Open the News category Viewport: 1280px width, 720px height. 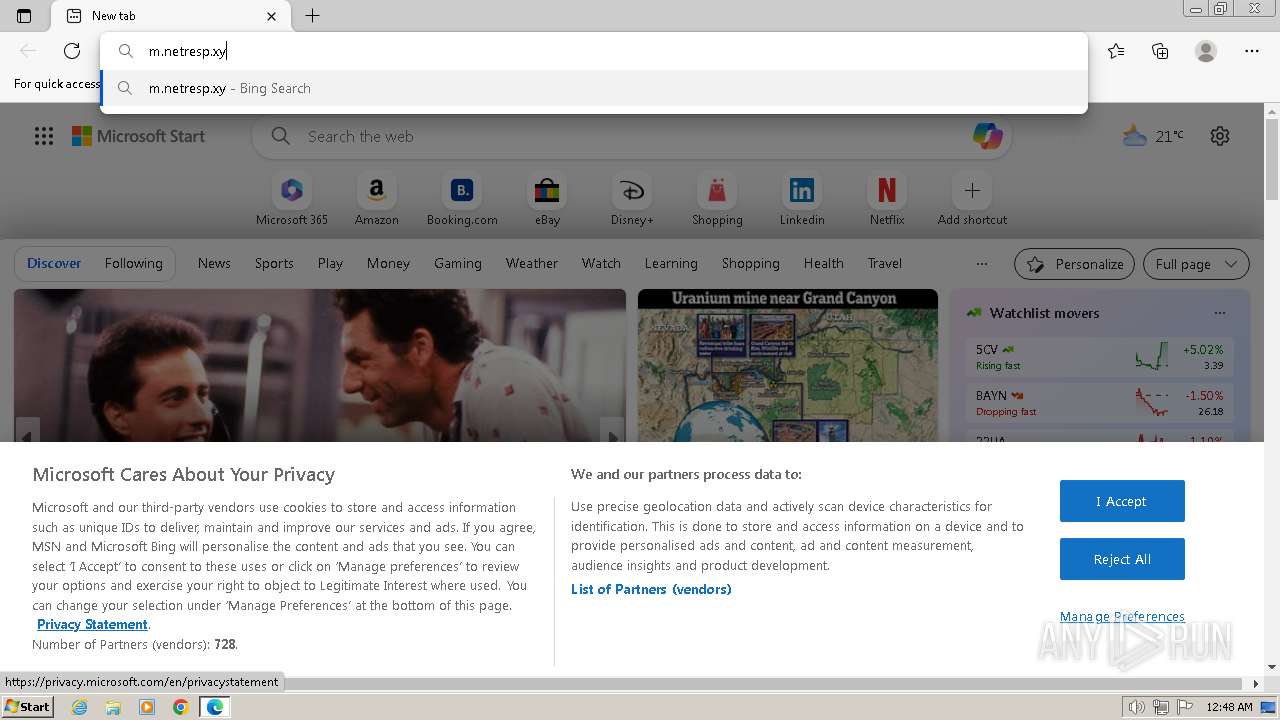pos(214,263)
